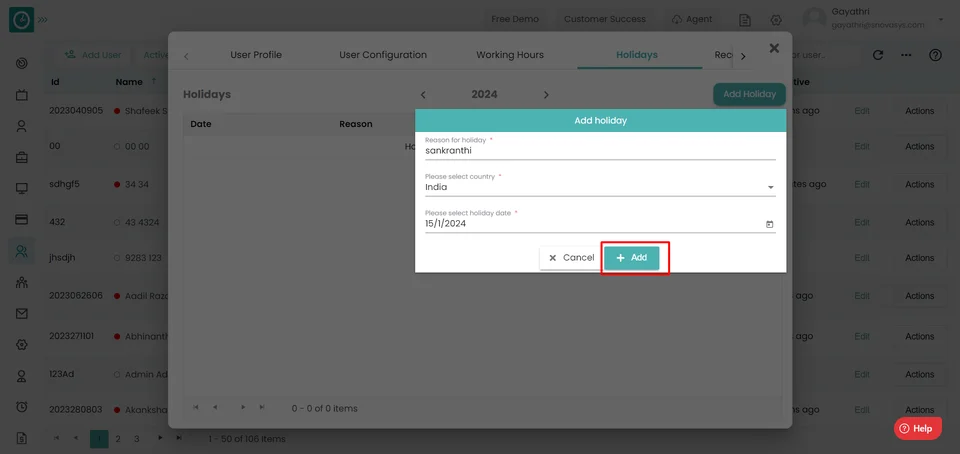Open the country dropdown showing India
The width and height of the screenshot is (960, 454).
(600, 187)
